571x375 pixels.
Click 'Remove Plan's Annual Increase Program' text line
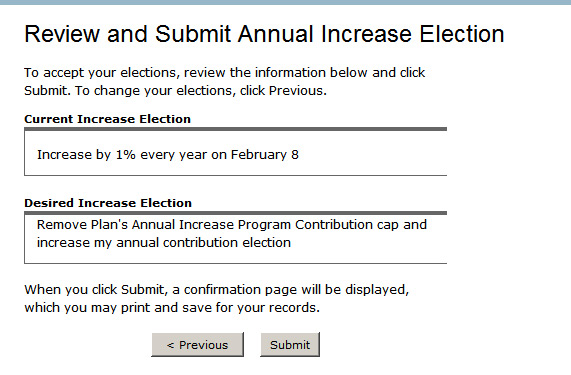pos(232,225)
